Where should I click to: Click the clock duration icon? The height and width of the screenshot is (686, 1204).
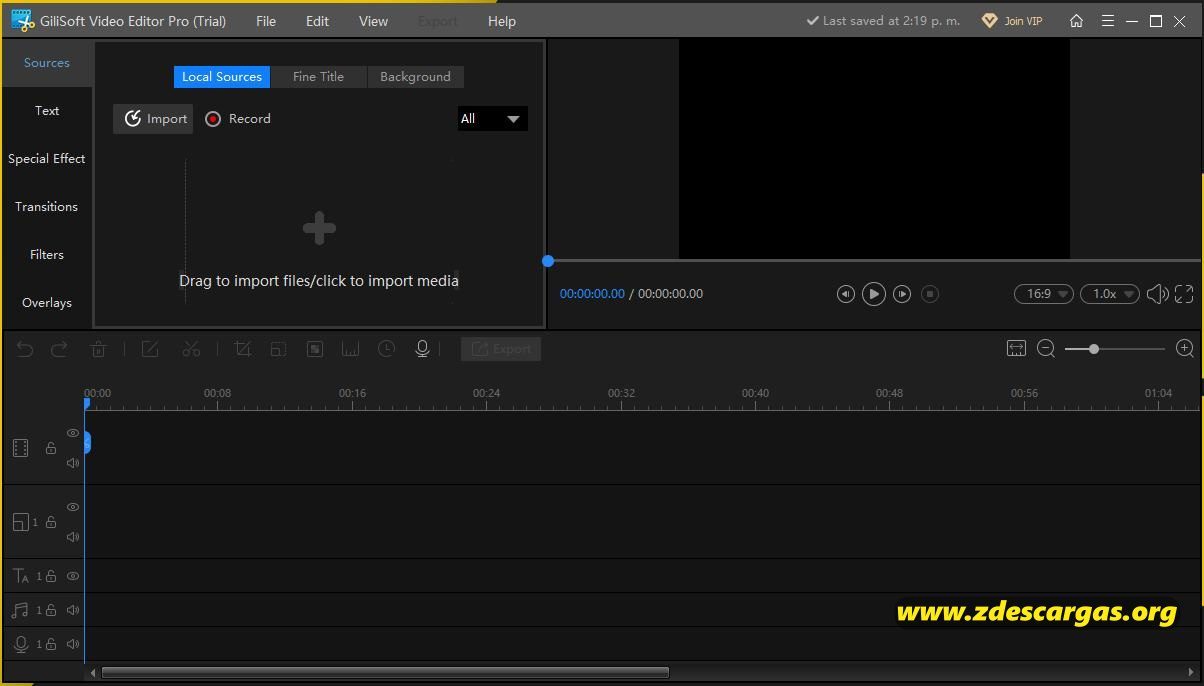tap(386, 349)
